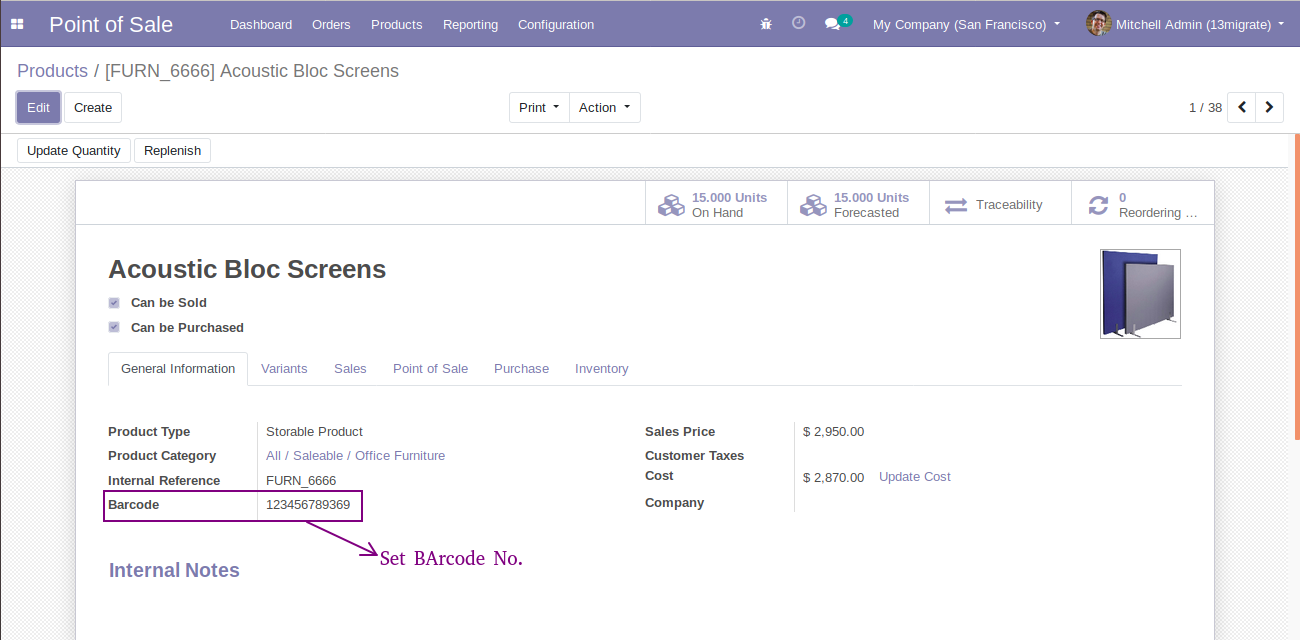Go to next product record arrow
1300x640 pixels.
click(1270, 107)
